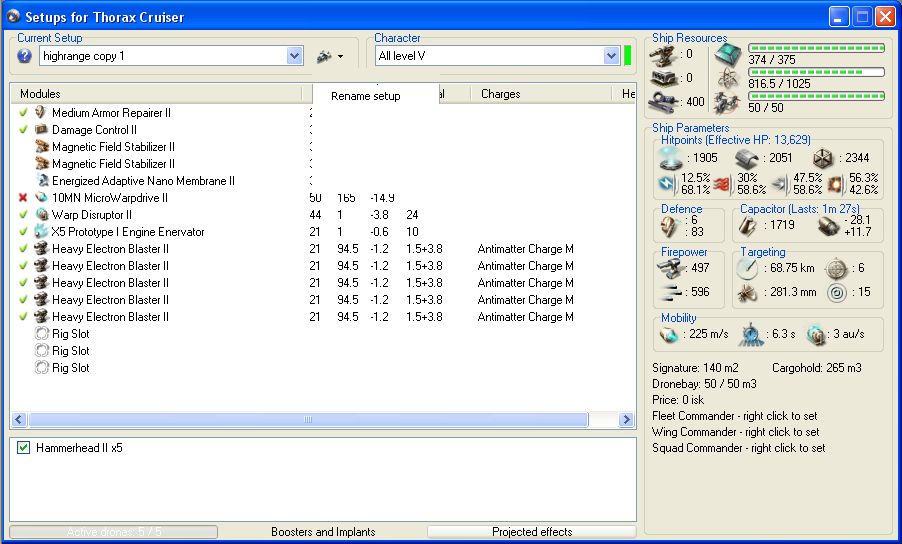The height and width of the screenshot is (544, 902).
Task: Click the Defence repair icon
Action: [669, 226]
